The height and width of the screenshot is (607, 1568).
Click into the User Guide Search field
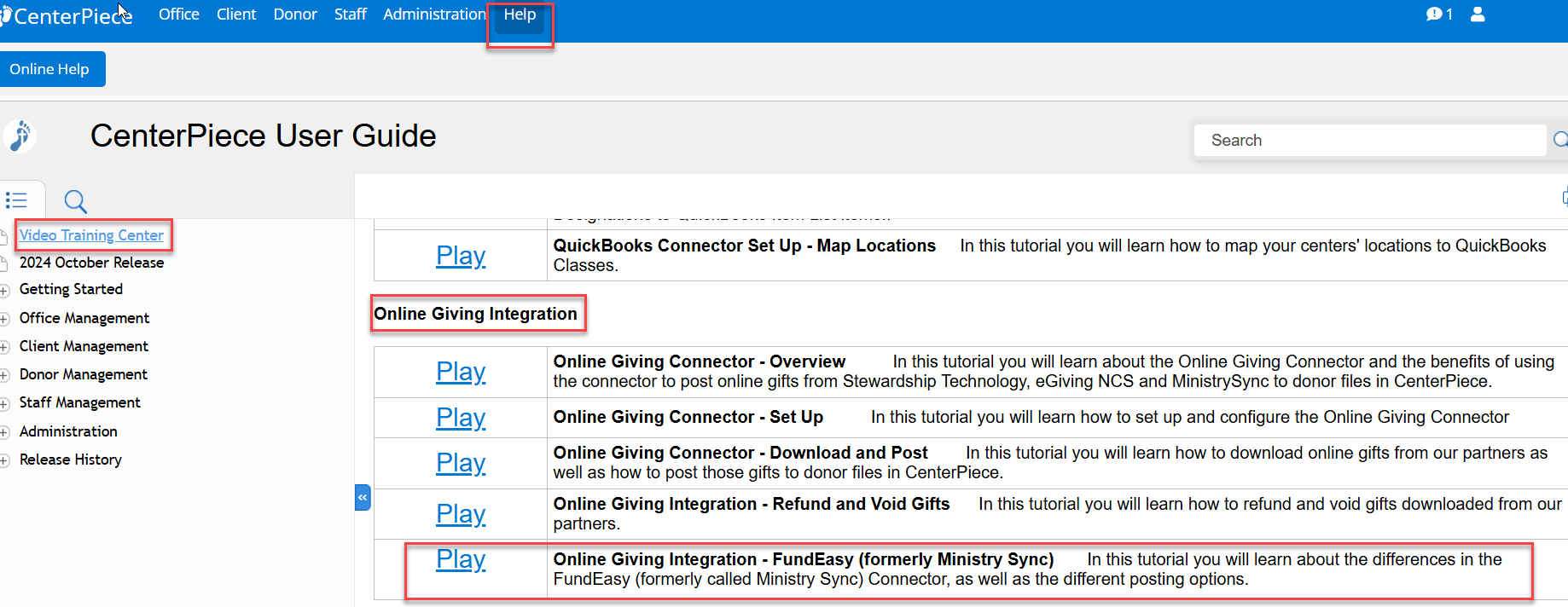[x=1369, y=140]
